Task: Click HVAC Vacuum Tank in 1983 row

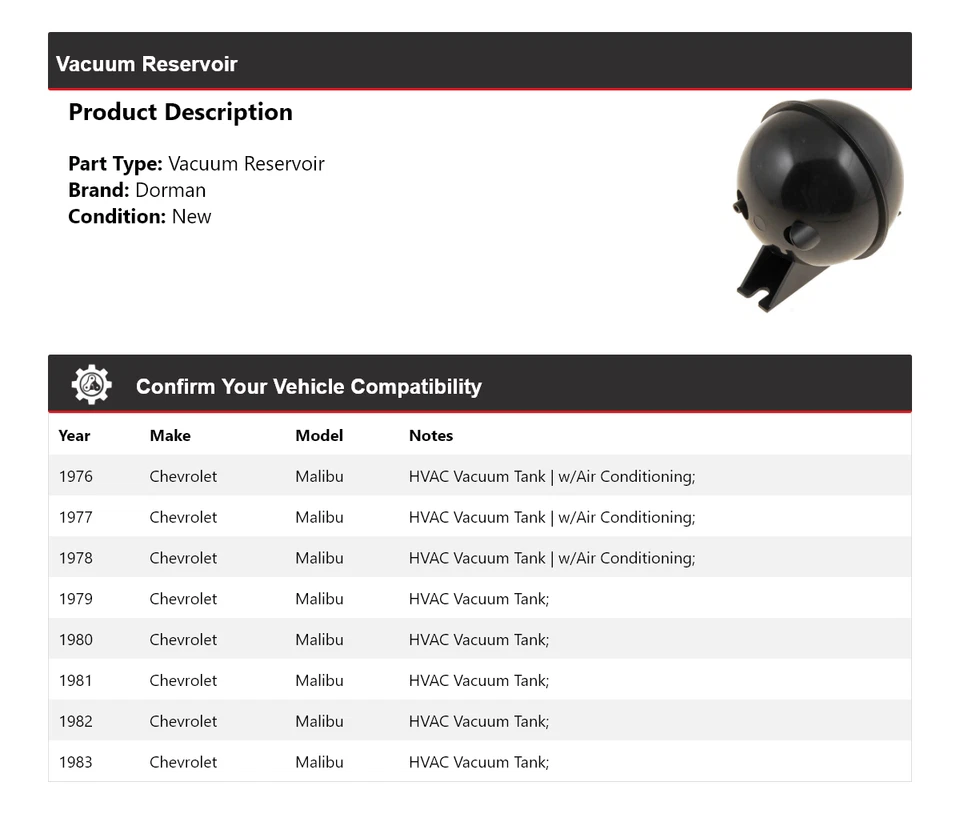Action: 478,763
